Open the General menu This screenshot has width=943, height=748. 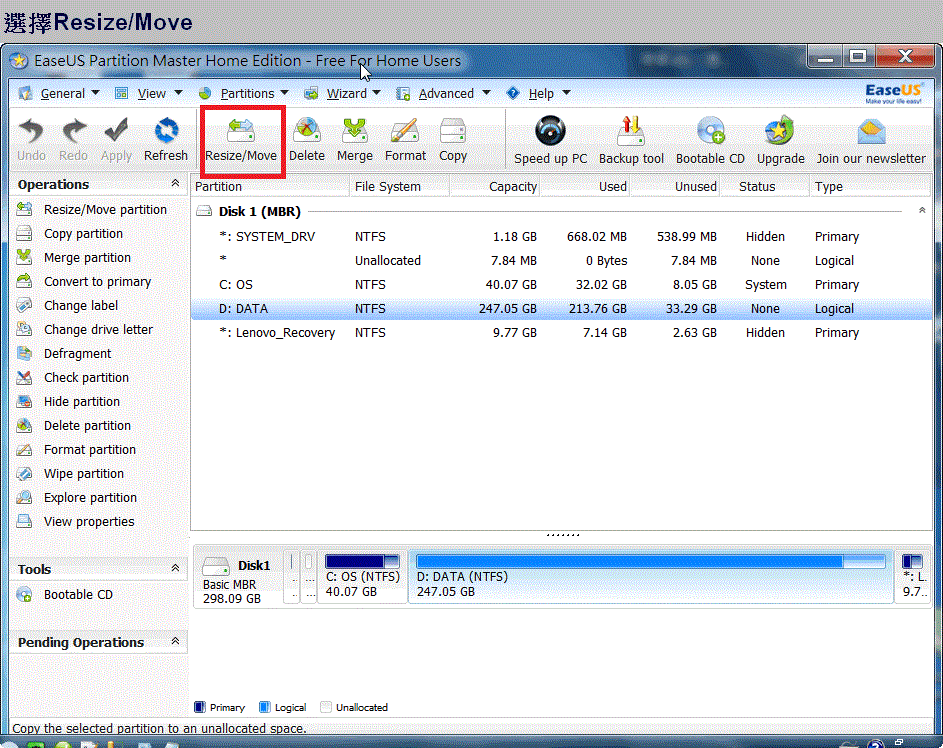point(59,94)
